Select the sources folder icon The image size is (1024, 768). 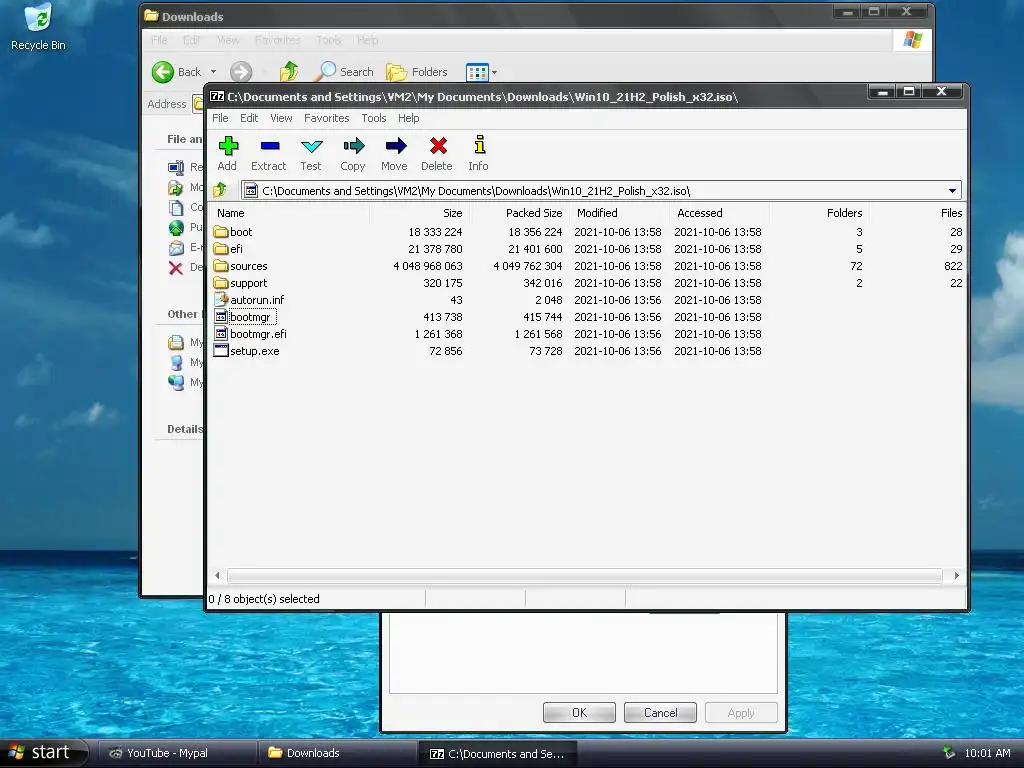(x=221, y=266)
